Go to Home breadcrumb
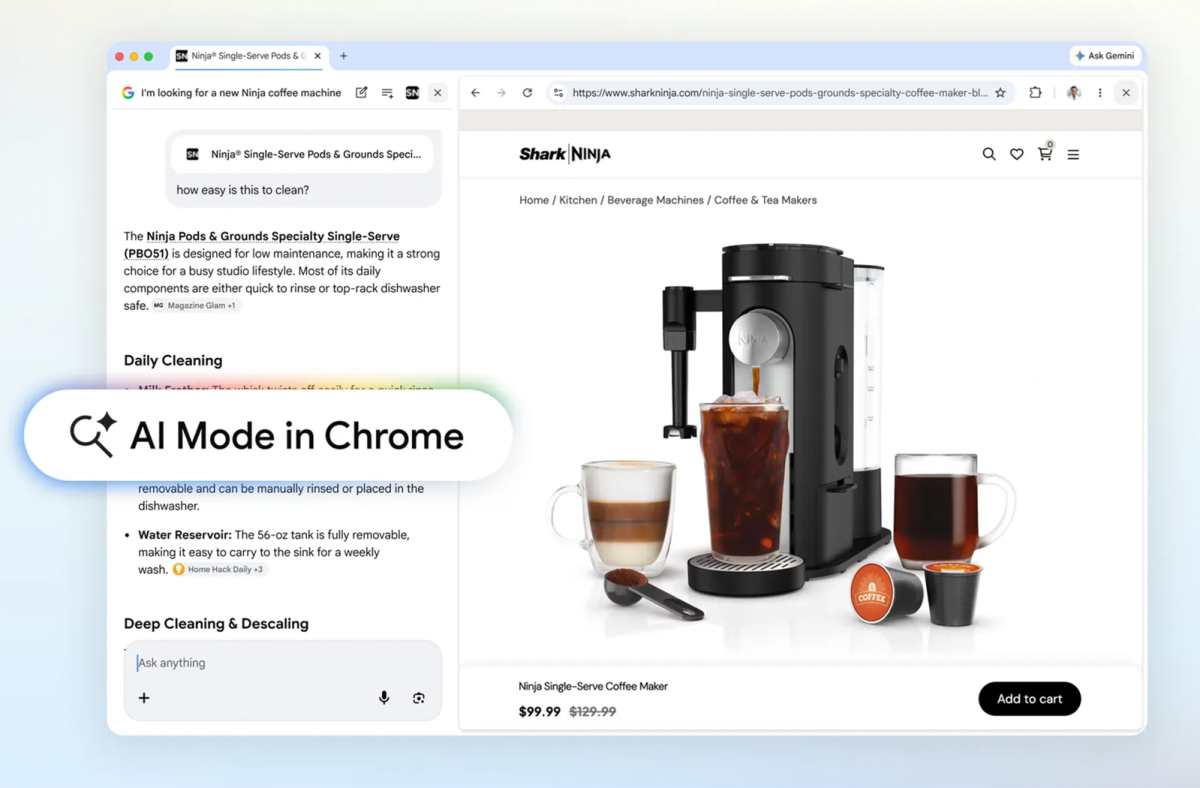Viewport: 1200px width, 788px height. [x=534, y=200]
